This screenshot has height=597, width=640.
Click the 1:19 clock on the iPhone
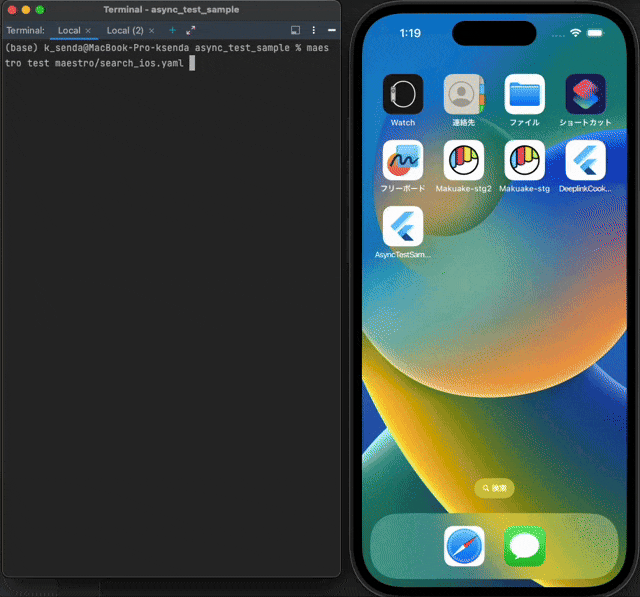(x=410, y=33)
